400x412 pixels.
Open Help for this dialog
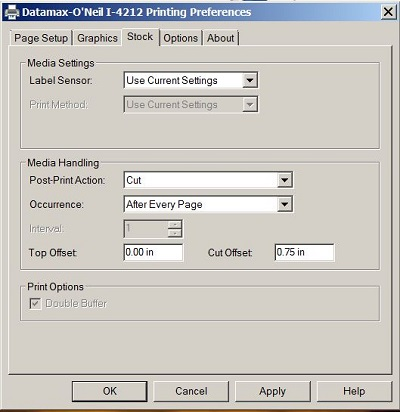point(354,391)
